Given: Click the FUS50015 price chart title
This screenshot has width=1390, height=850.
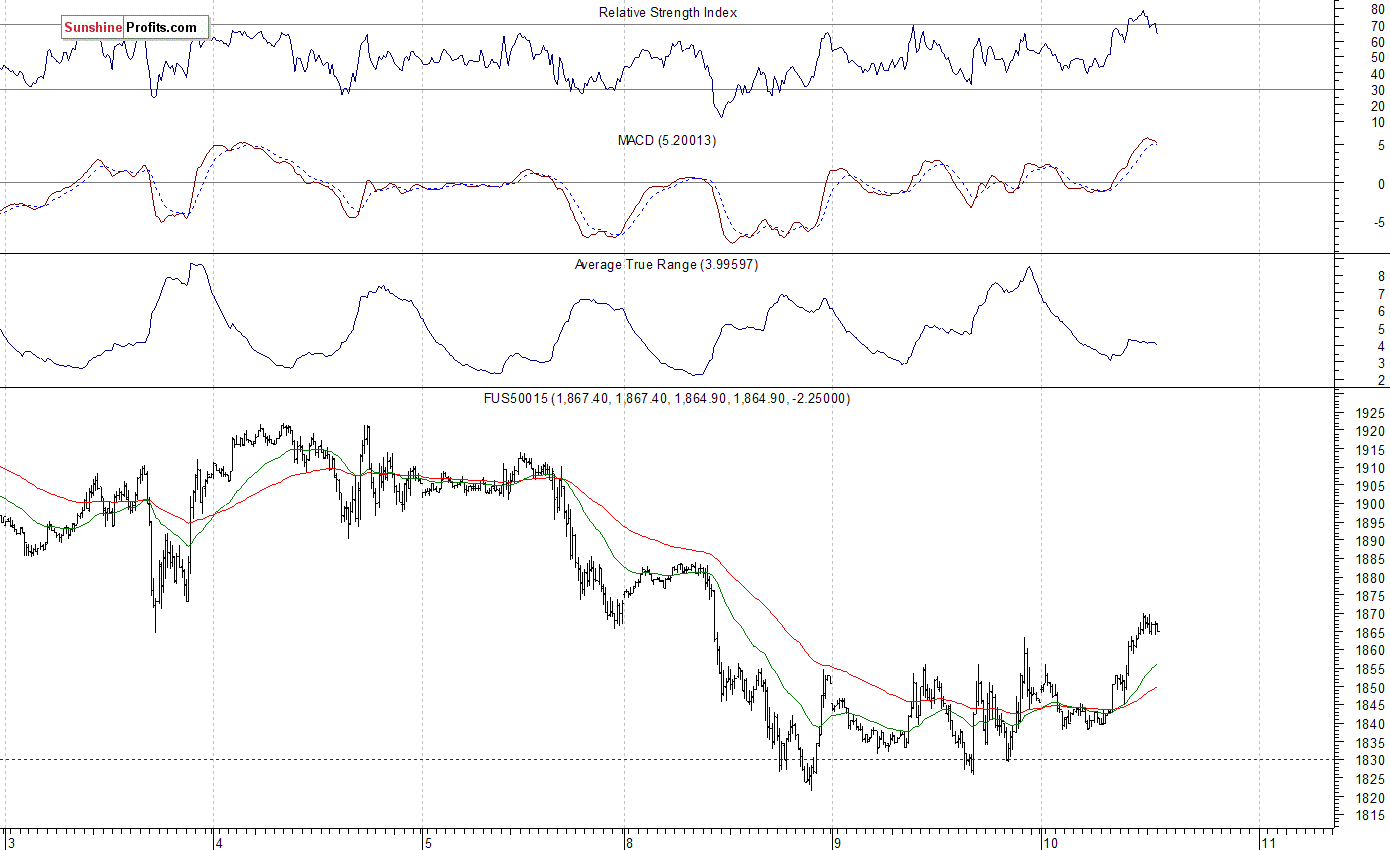Looking at the screenshot, I should click(667, 398).
